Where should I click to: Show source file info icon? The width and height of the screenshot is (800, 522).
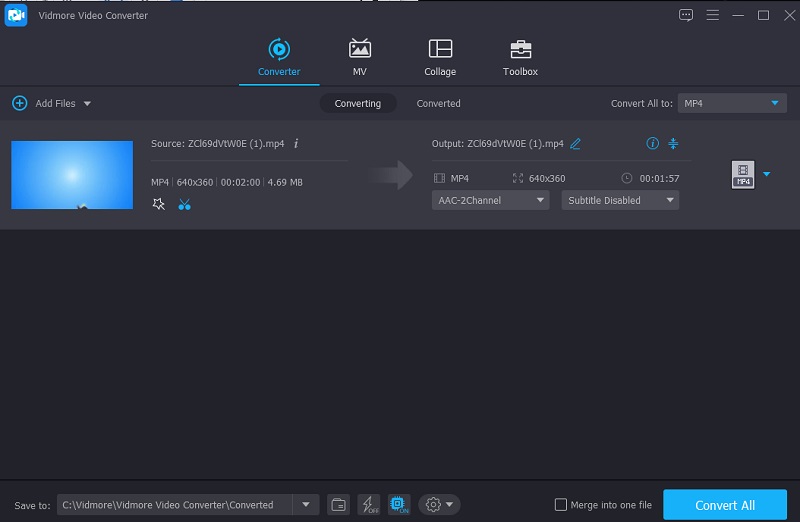click(x=296, y=144)
